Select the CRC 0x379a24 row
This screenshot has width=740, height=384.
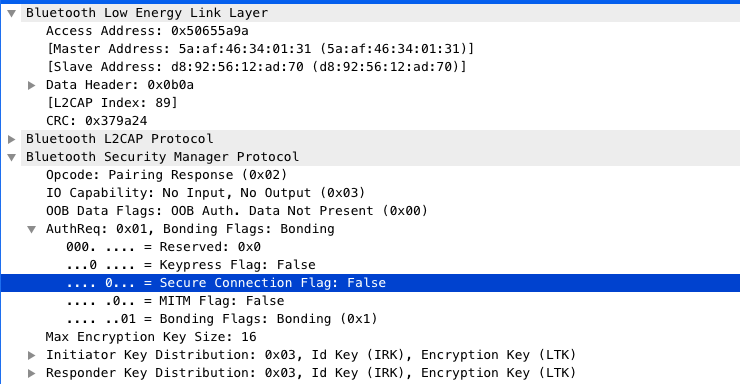(370, 121)
